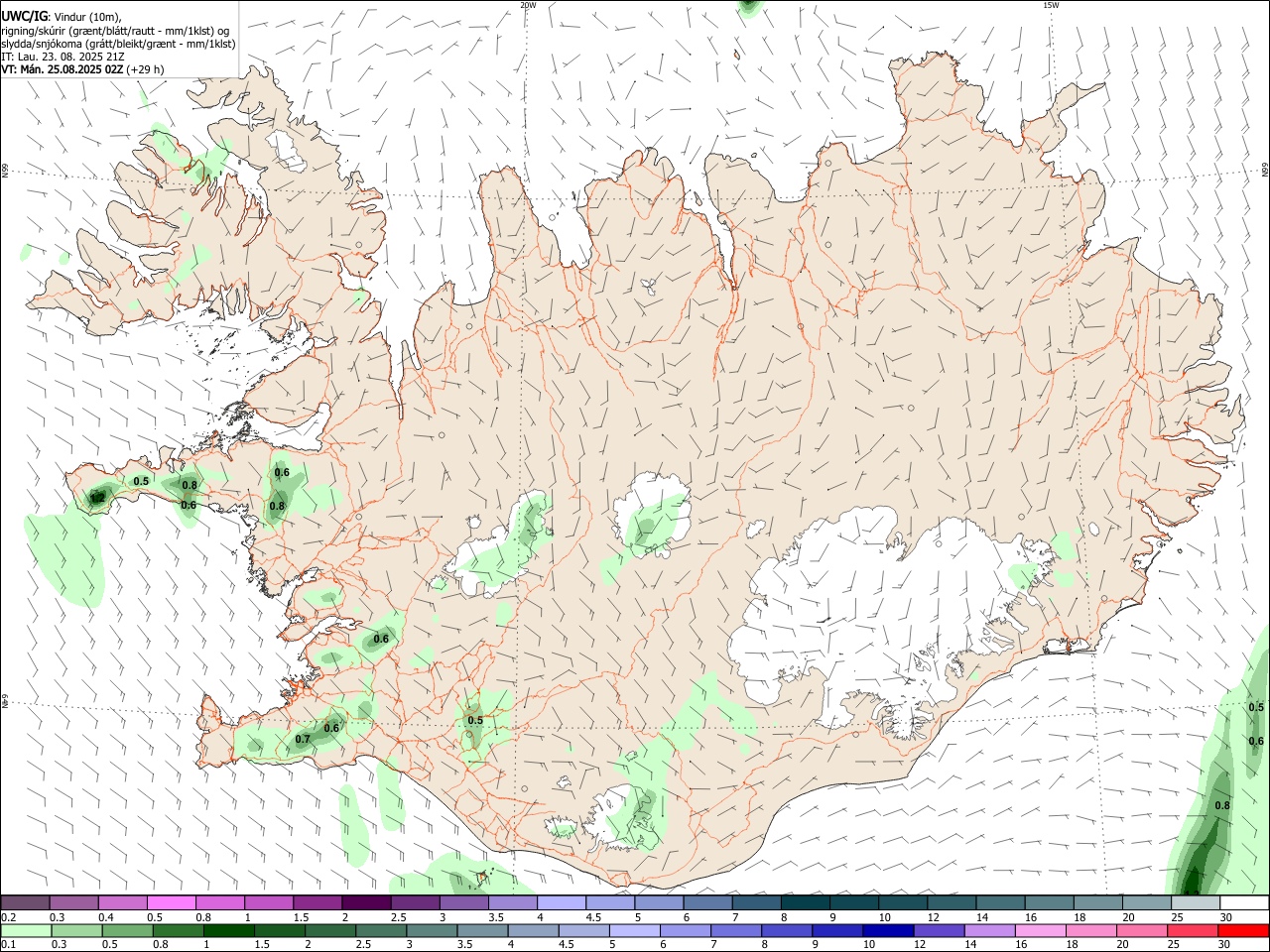1270x952 pixels.
Task: Click the lower legend swatch labeled 16
Action: (1042, 930)
